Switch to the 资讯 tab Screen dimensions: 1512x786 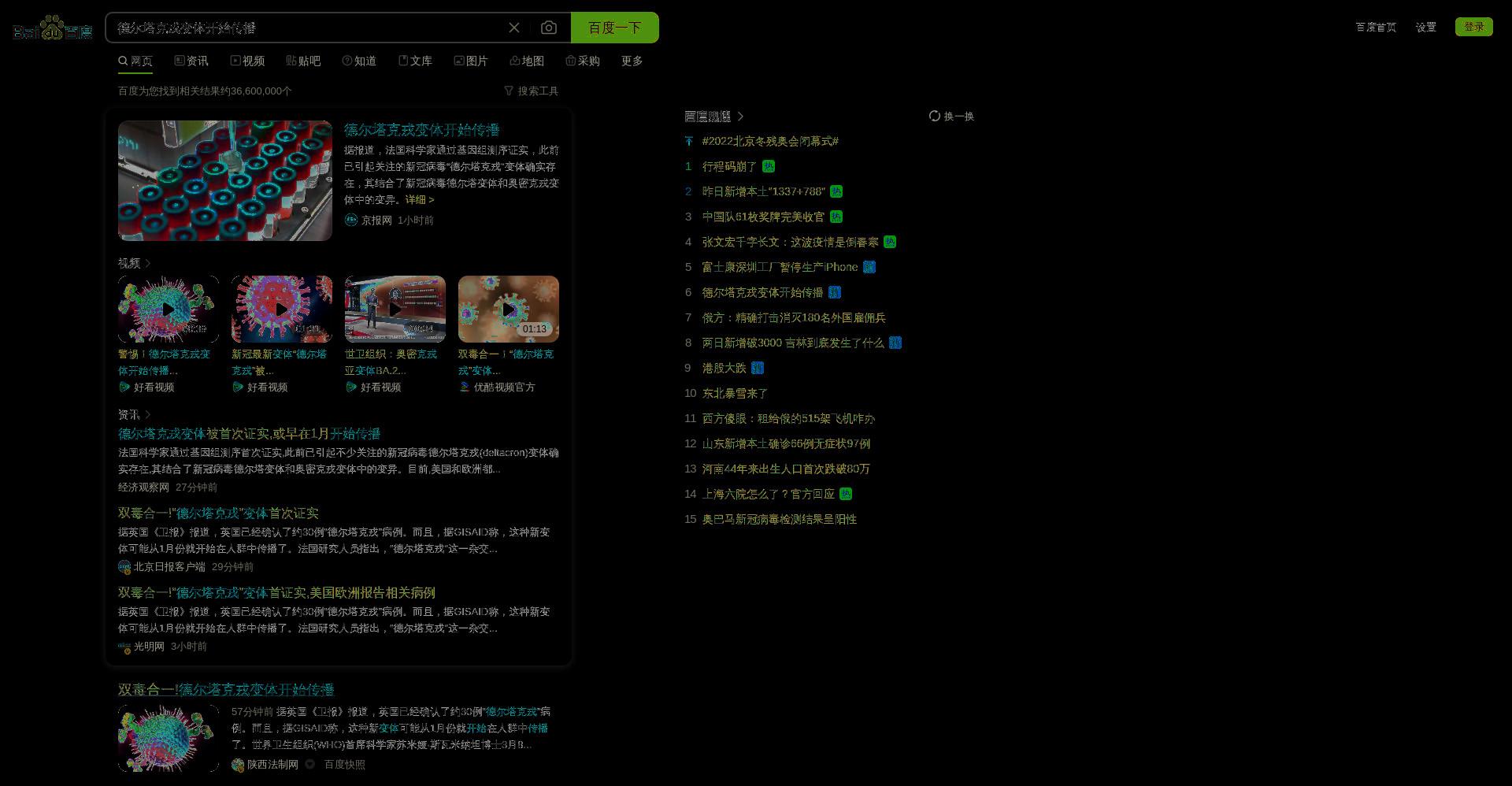(191, 61)
